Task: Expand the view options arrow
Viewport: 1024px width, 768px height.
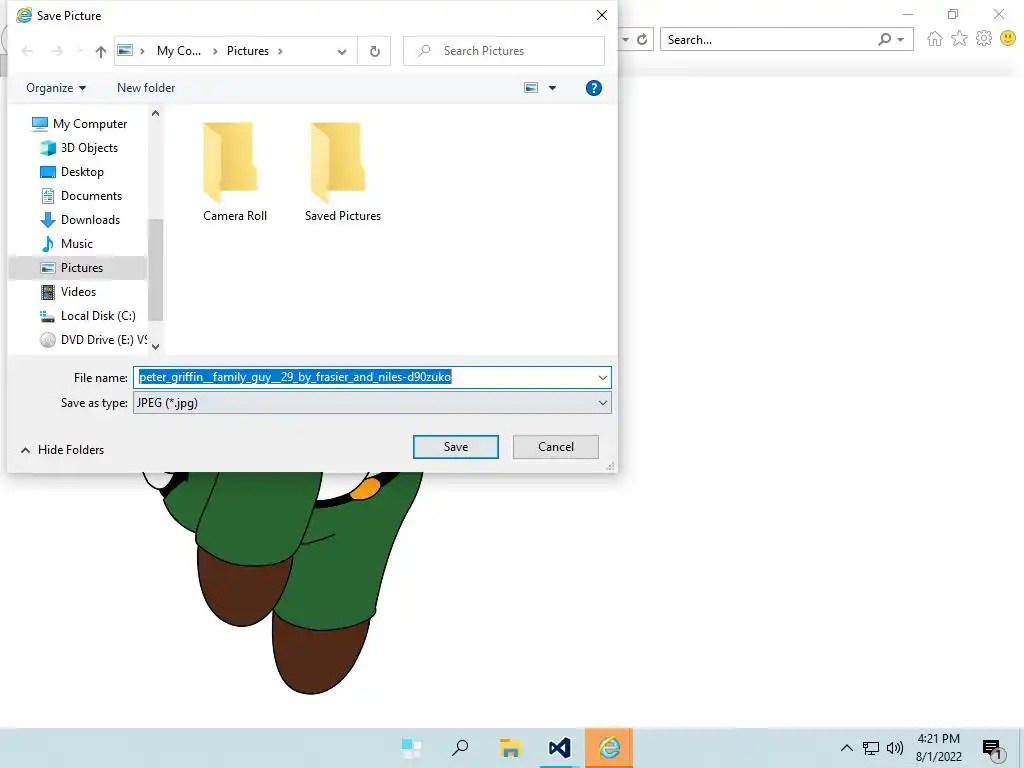Action: coord(552,88)
